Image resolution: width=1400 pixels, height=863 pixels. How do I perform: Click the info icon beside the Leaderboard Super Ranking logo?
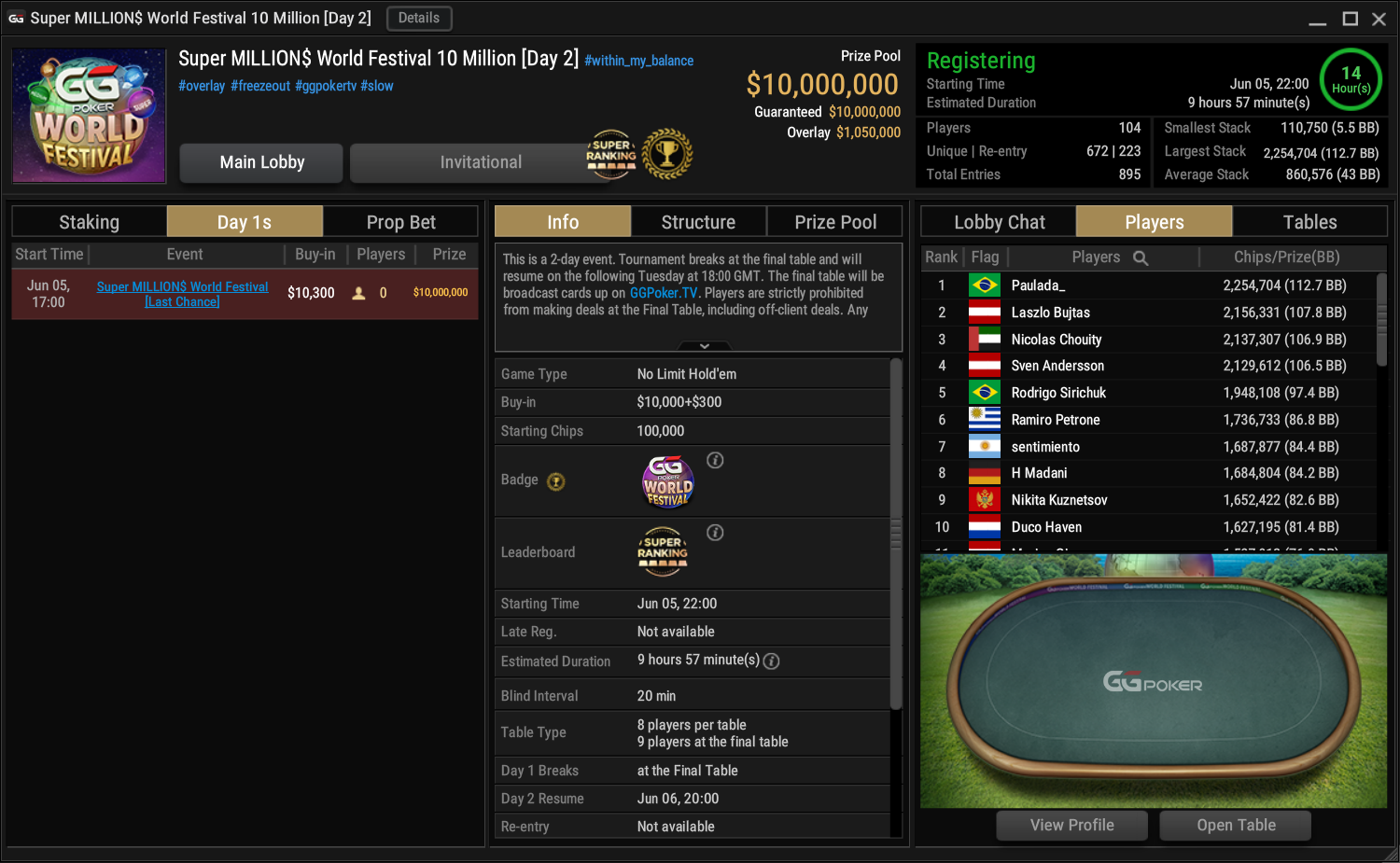715,533
